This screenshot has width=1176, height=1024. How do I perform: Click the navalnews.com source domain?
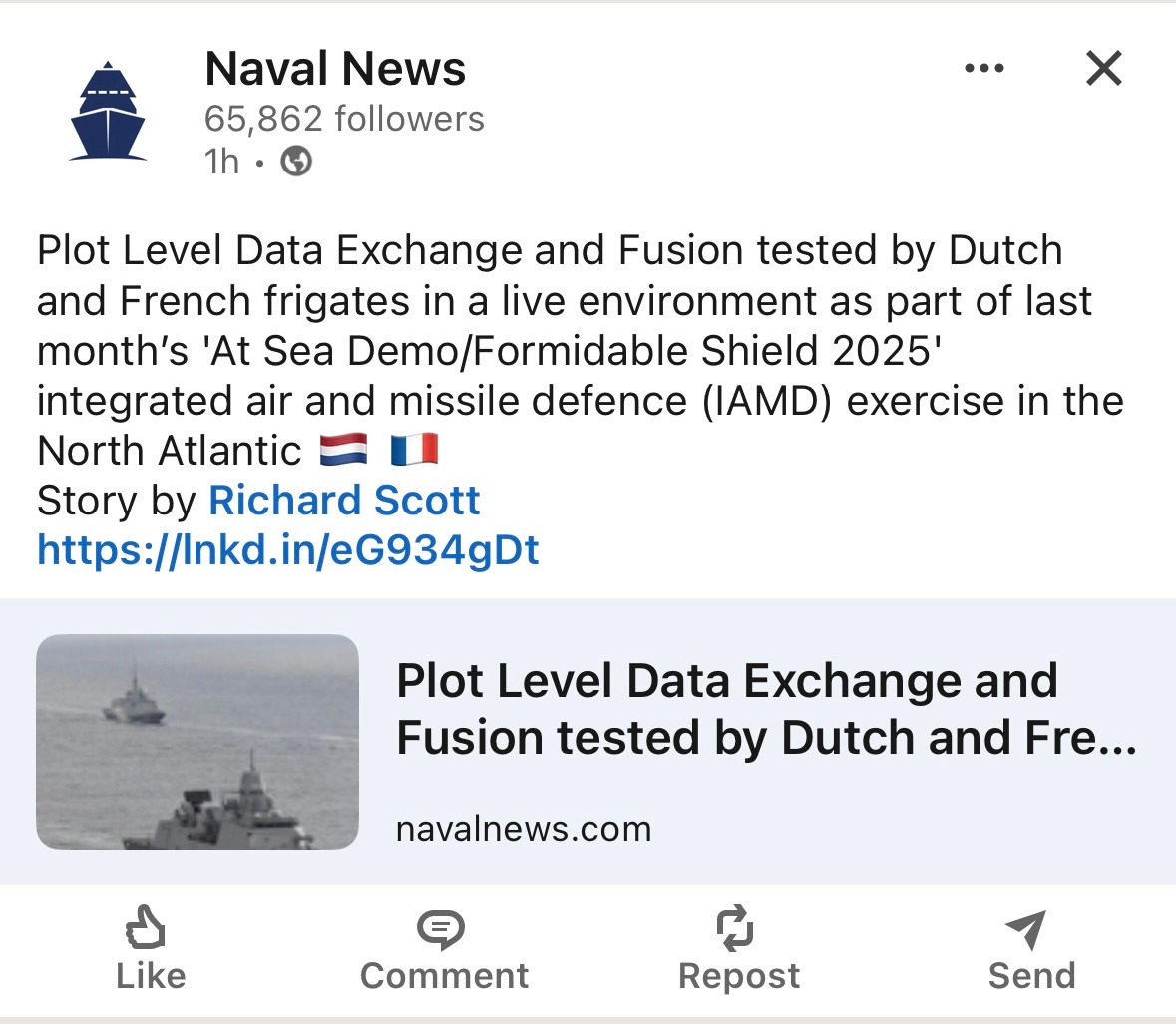pos(524,829)
